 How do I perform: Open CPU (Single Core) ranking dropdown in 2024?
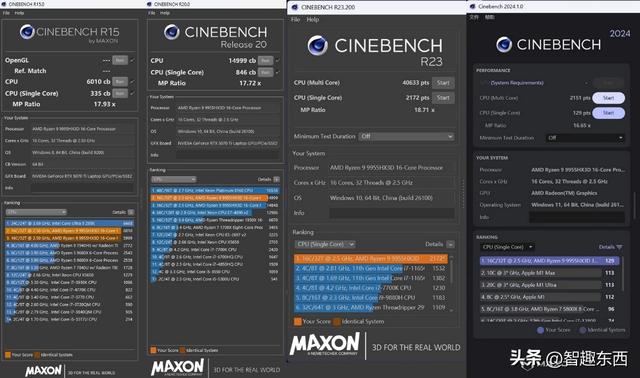click(x=507, y=247)
